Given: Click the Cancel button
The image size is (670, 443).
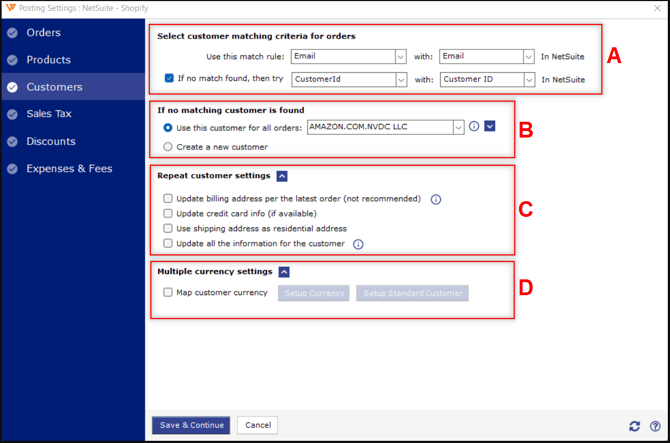Looking at the screenshot, I should tap(258, 425).
